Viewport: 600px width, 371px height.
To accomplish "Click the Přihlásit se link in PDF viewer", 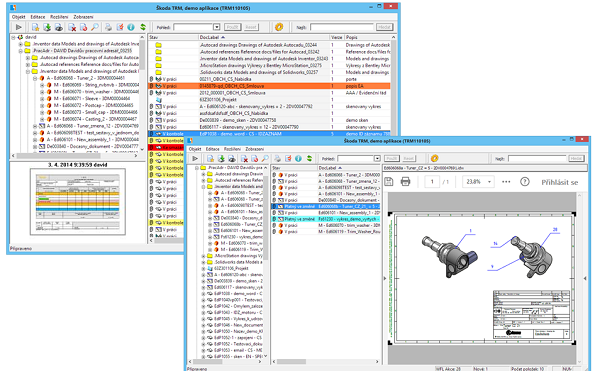I will (559, 182).
